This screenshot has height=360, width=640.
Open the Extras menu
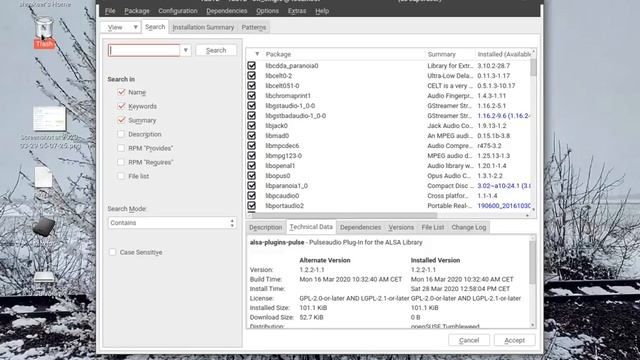tap(297, 11)
